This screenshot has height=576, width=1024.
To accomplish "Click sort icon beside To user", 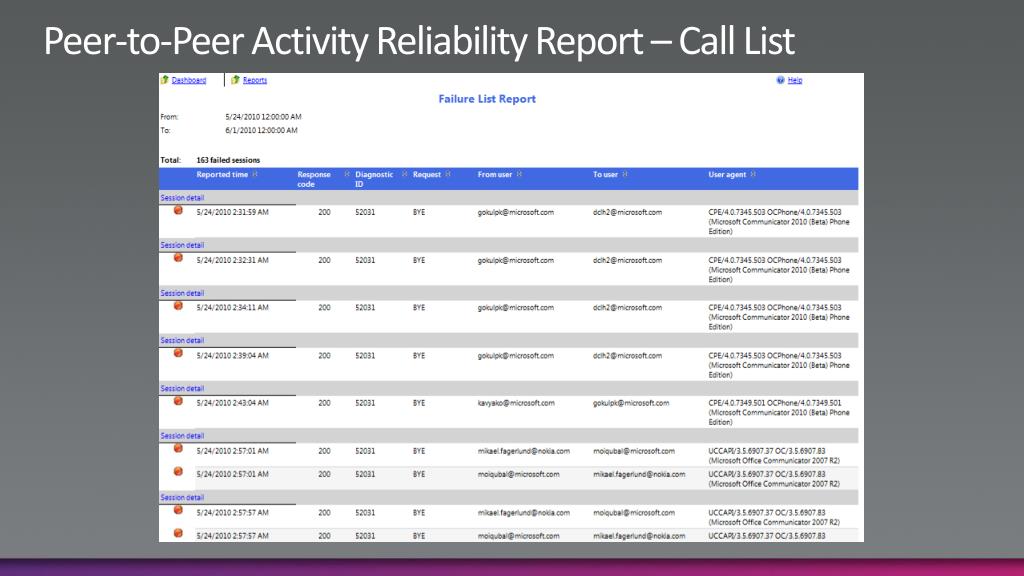I will (x=625, y=174).
